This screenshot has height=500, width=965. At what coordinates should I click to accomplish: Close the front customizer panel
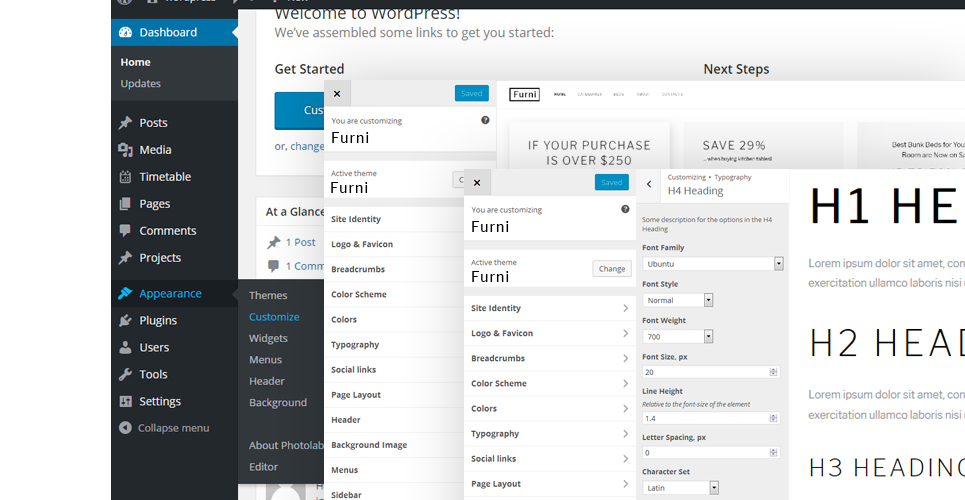pos(477,182)
